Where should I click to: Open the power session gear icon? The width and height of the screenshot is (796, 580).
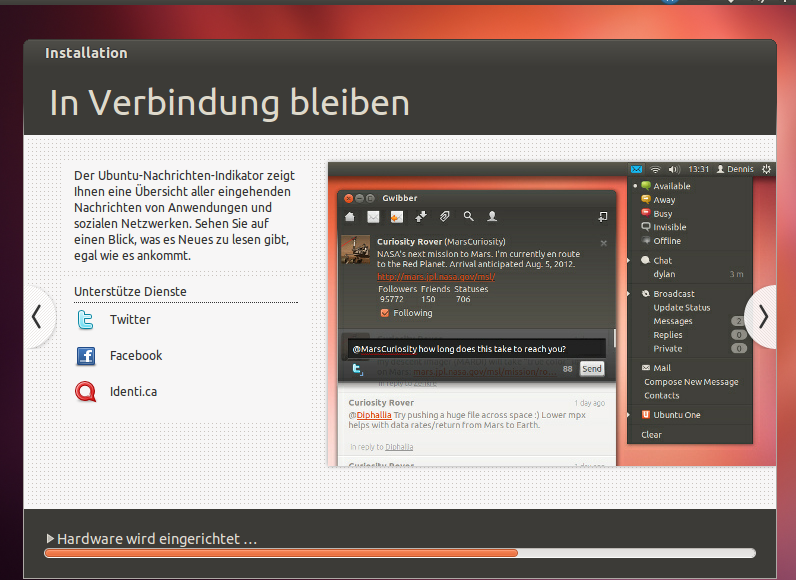tap(767, 169)
